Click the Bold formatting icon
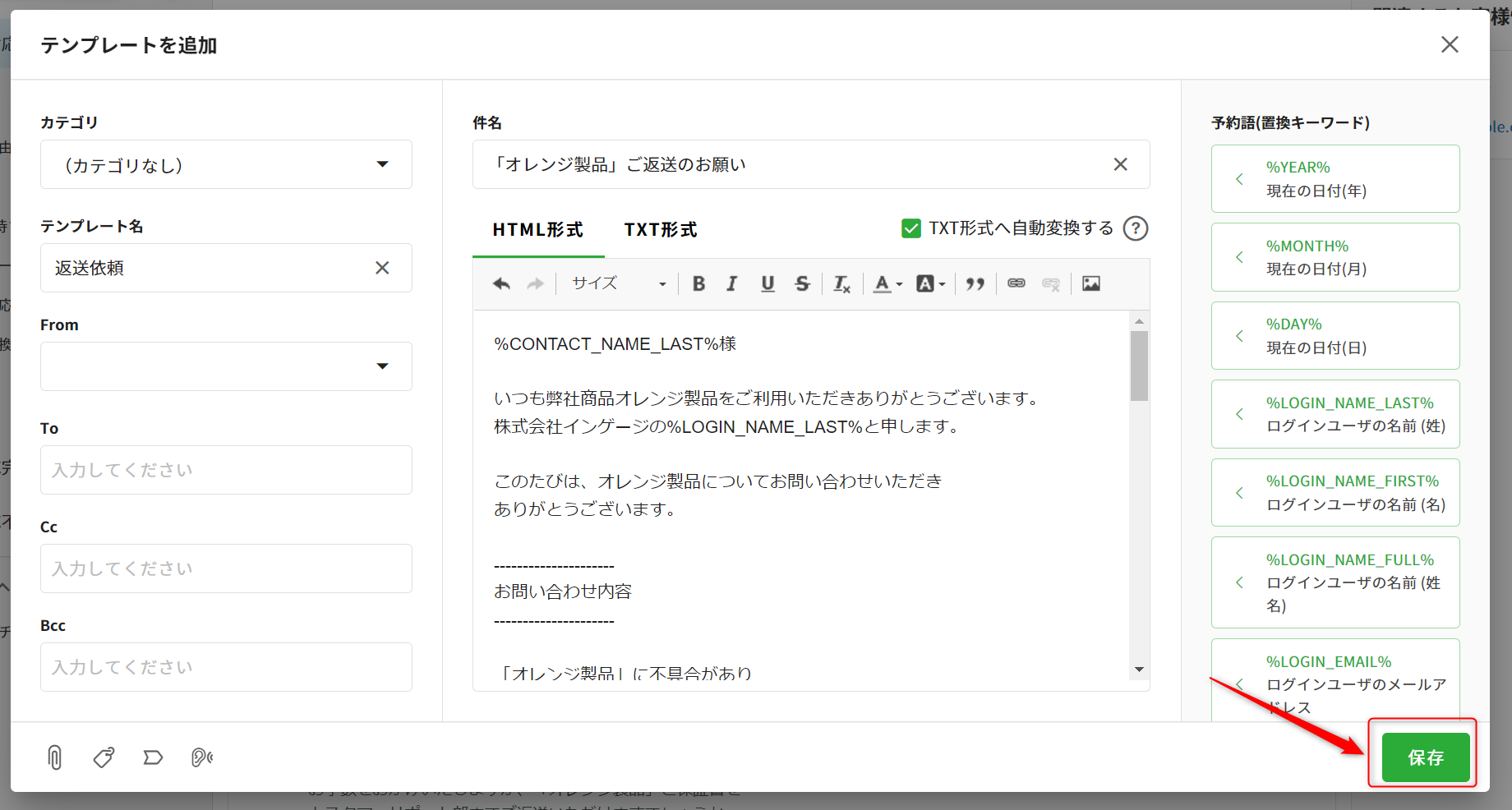Image resolution: width=1512 pixels, height=810 pixels. click(698, 283)
